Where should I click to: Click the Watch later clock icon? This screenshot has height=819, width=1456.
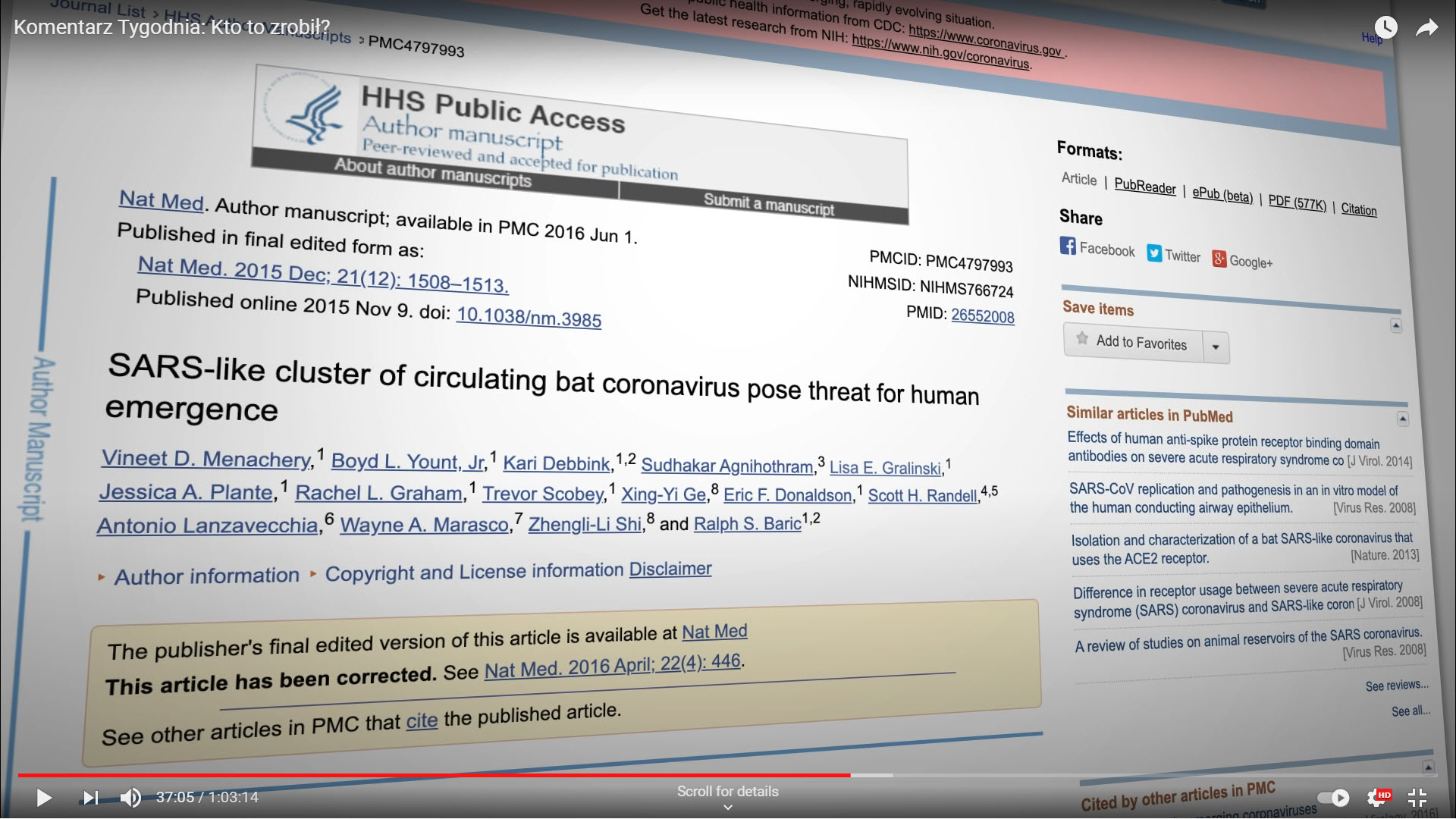1385,28
